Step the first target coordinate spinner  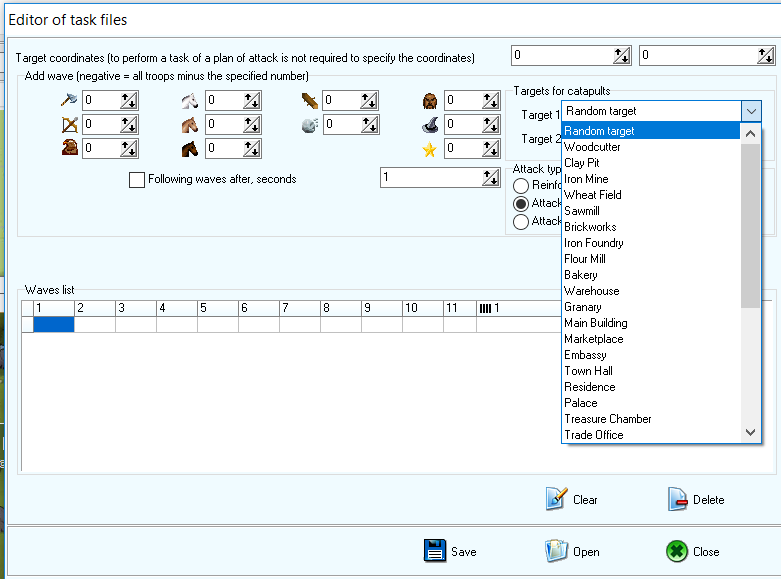click(622, 56)
